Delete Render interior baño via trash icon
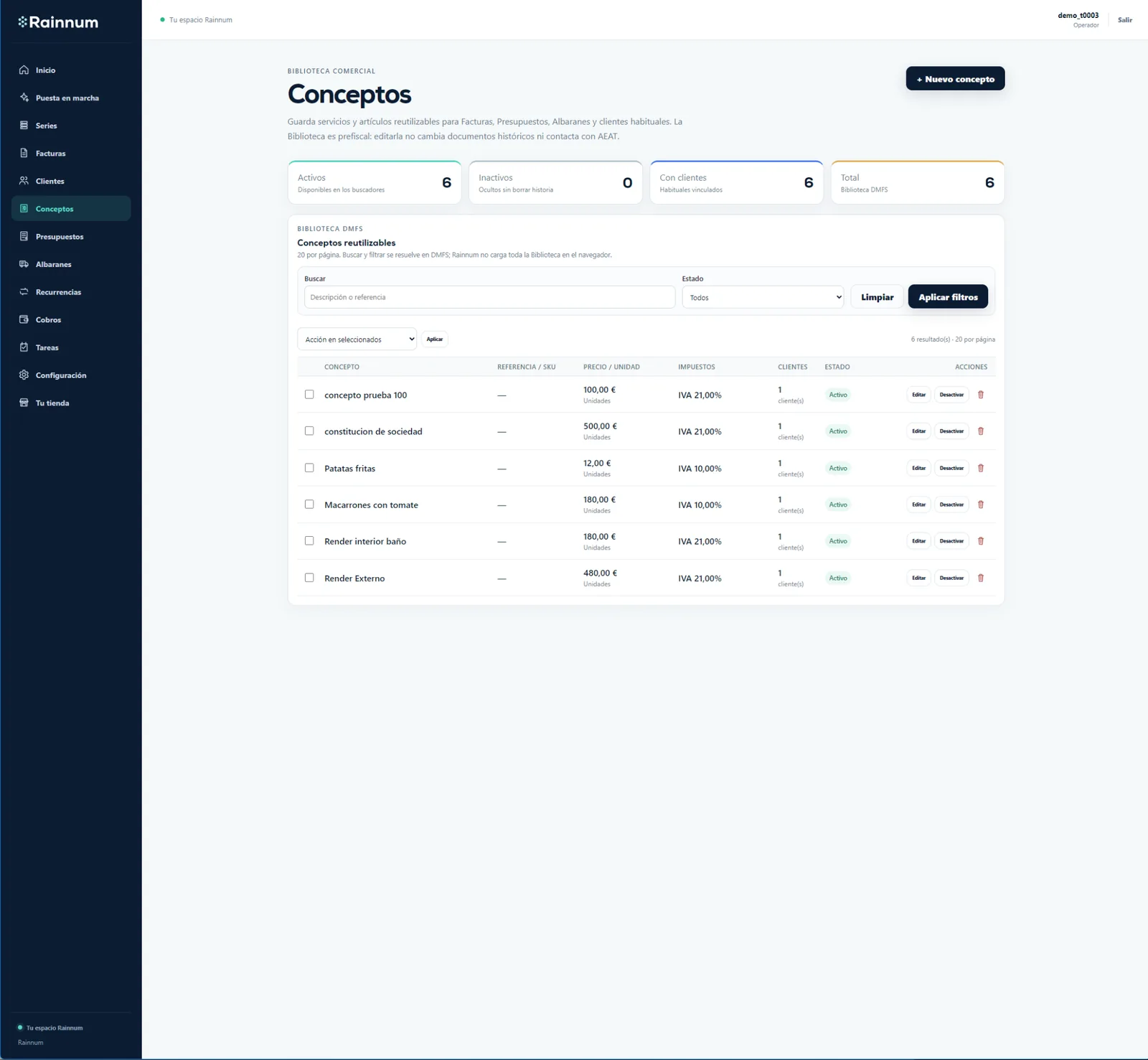 981,541
